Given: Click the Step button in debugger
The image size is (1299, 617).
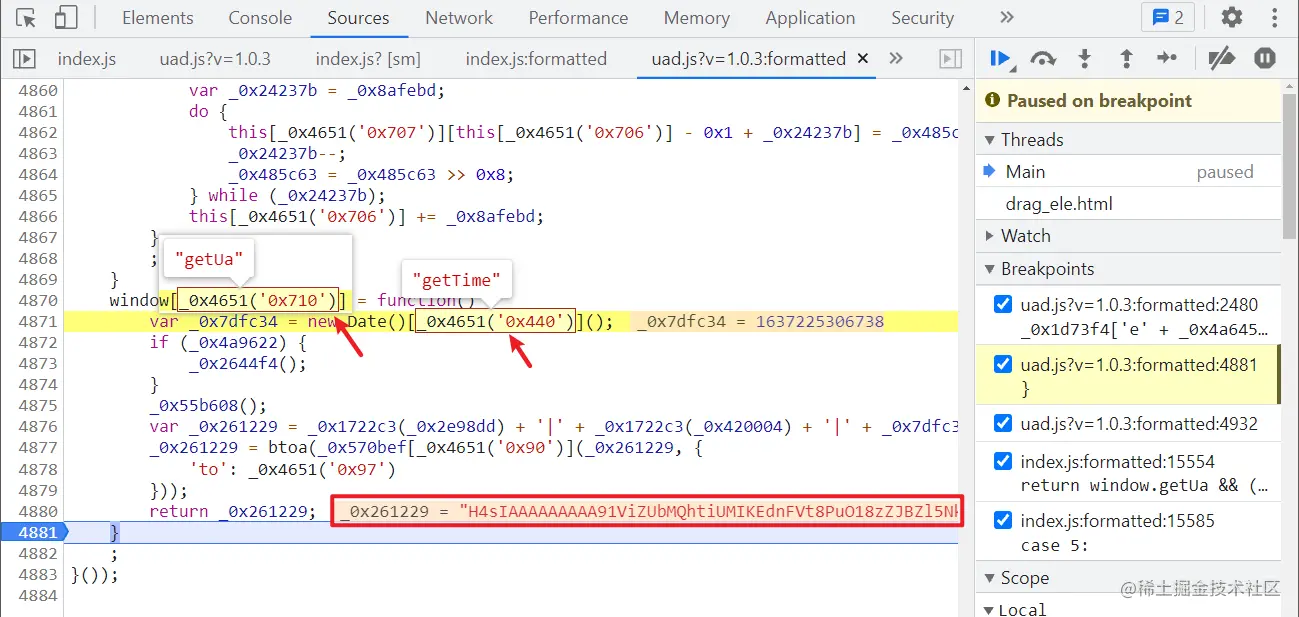Looking at the screenshot, I should [x=1167, y=59].
